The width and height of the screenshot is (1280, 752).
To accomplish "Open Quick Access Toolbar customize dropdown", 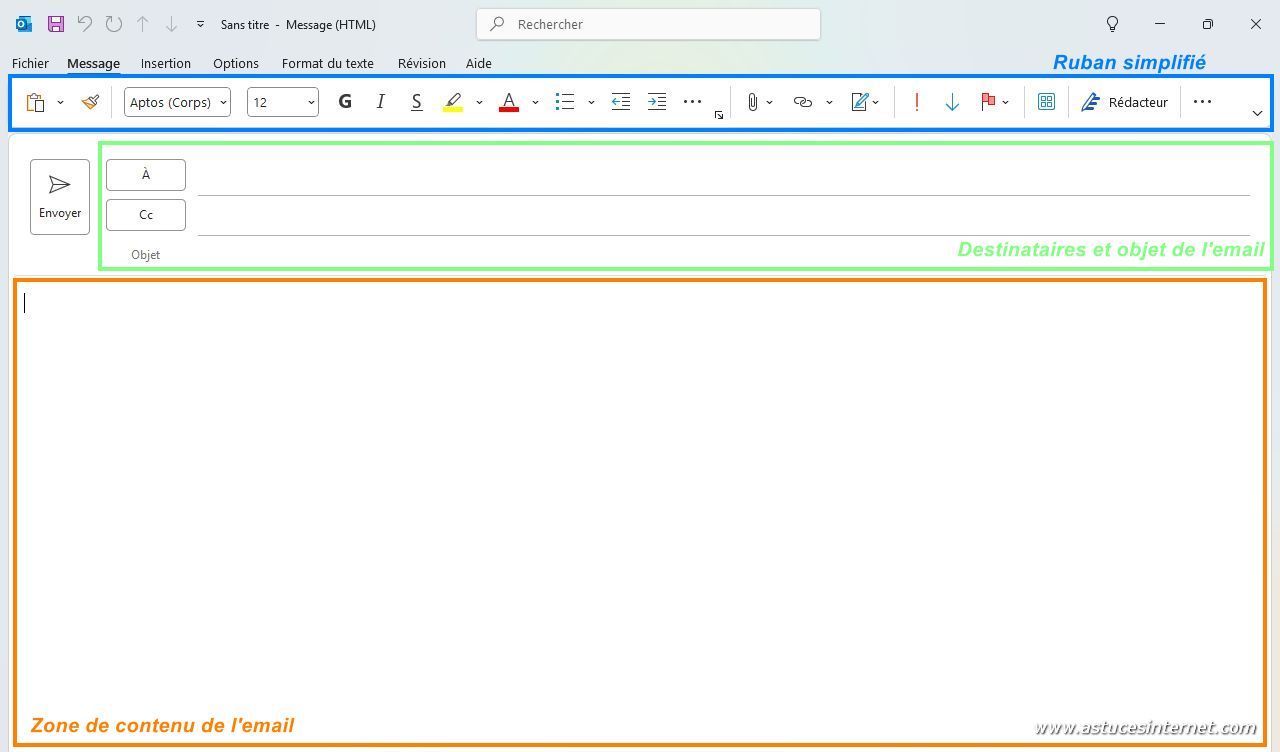I will click(x=200, y=24).
